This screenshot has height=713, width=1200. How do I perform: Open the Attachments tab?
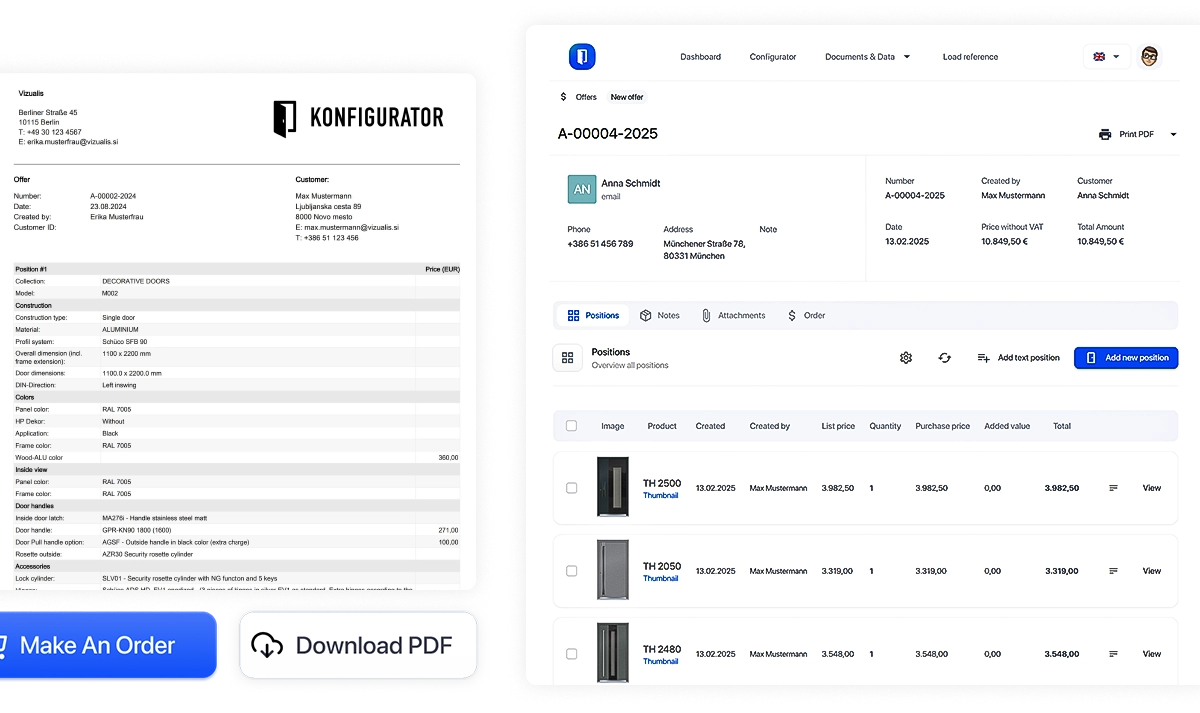tap(733, 315)
